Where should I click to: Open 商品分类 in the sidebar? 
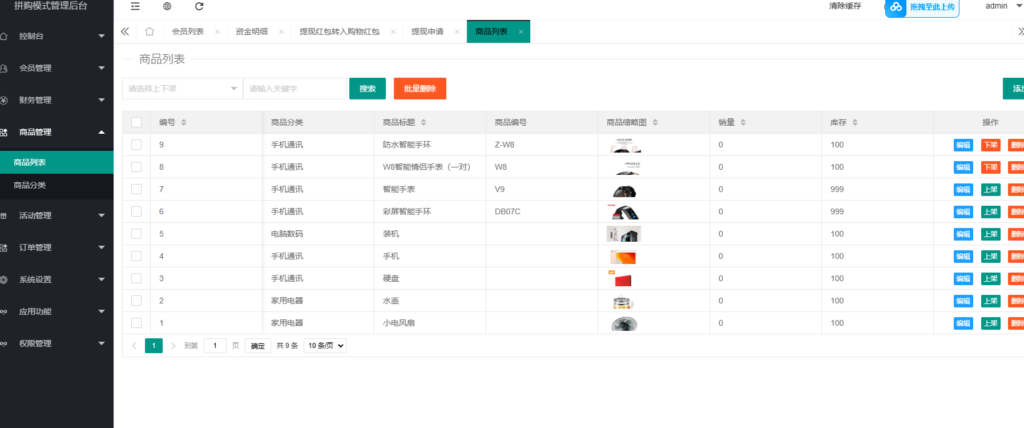56,186
